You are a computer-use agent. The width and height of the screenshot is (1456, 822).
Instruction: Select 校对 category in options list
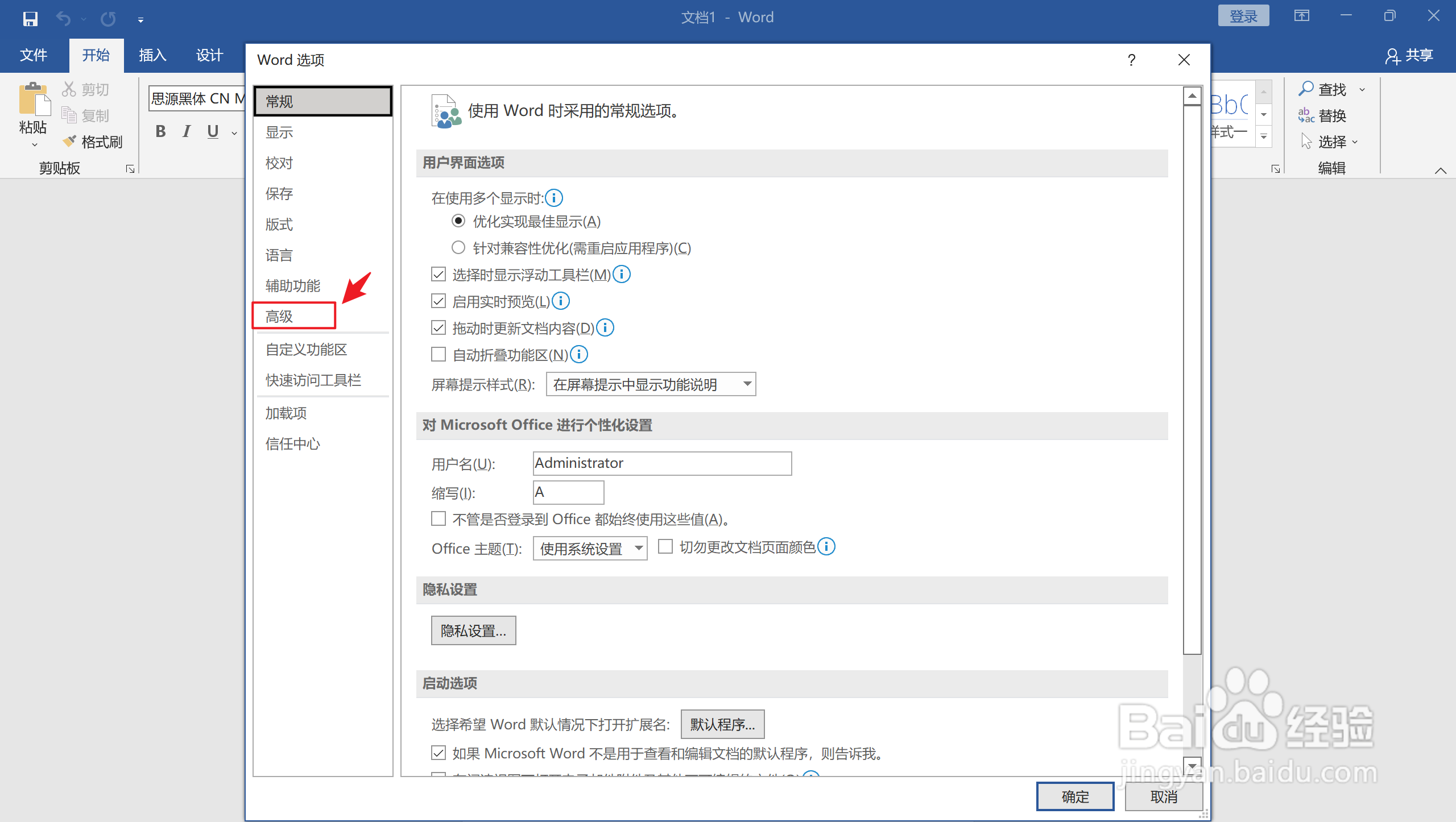pyautogui.click(x=323, y=163)
